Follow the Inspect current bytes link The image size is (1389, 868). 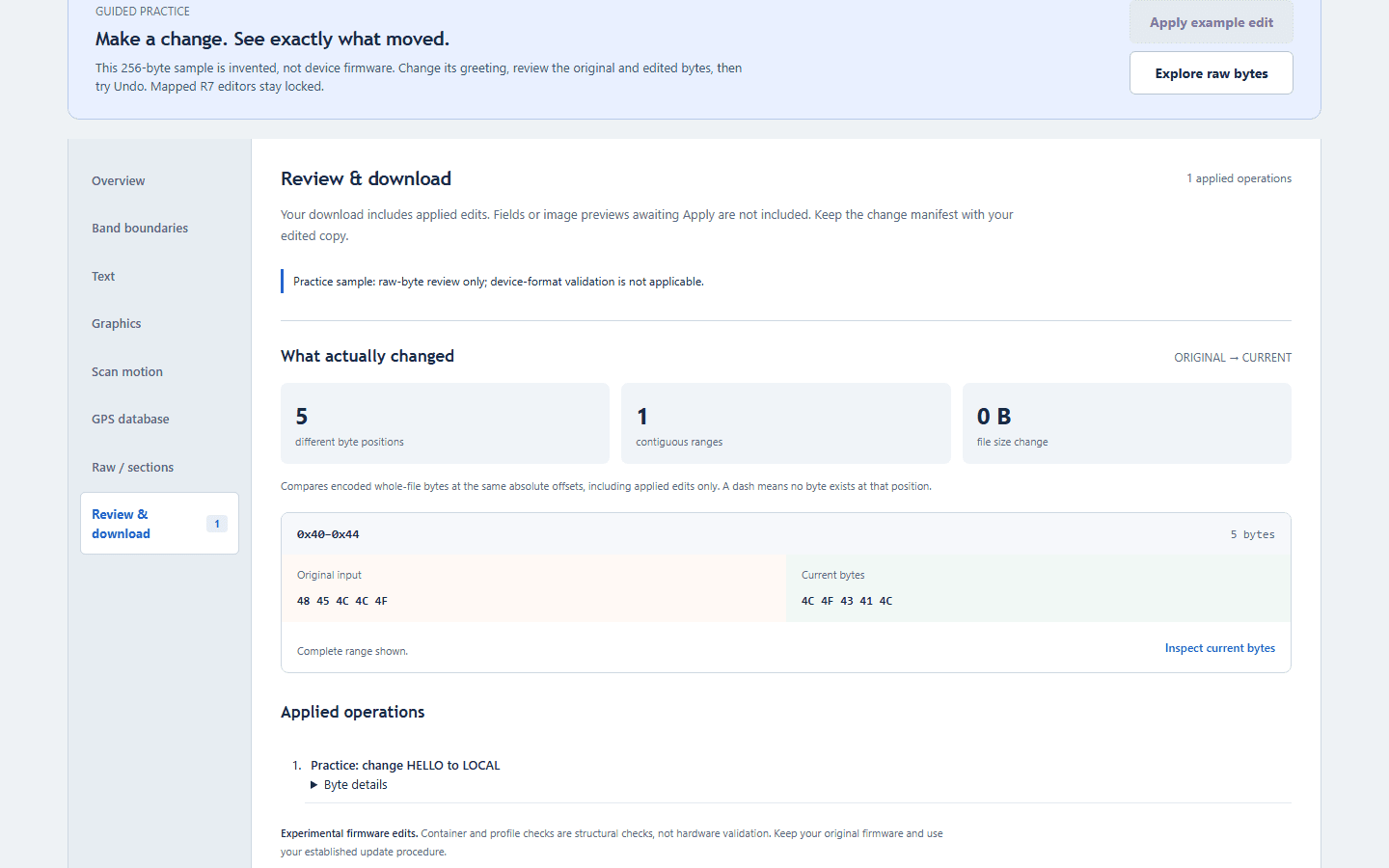coord(1219,648)
